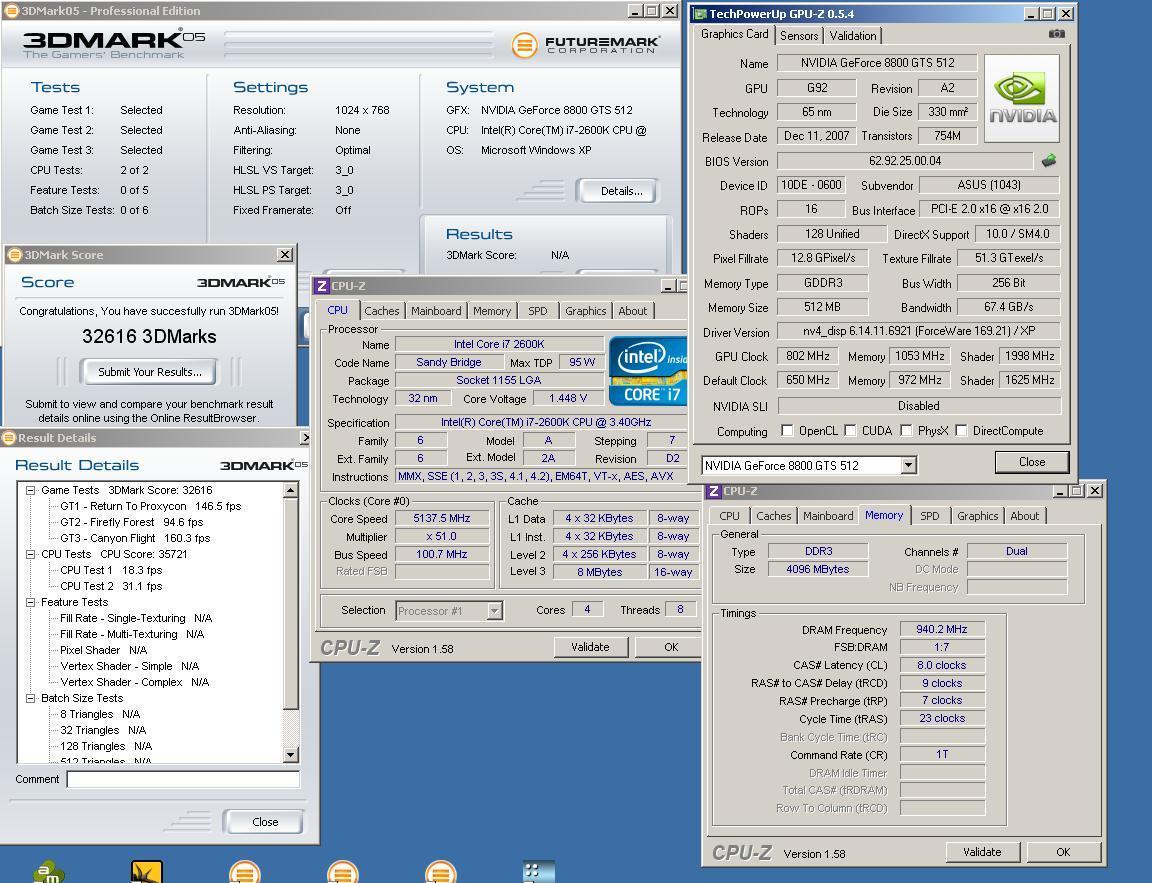
Task: Collapse the Game Tests tree node
Action: click(x=30, y=490)
